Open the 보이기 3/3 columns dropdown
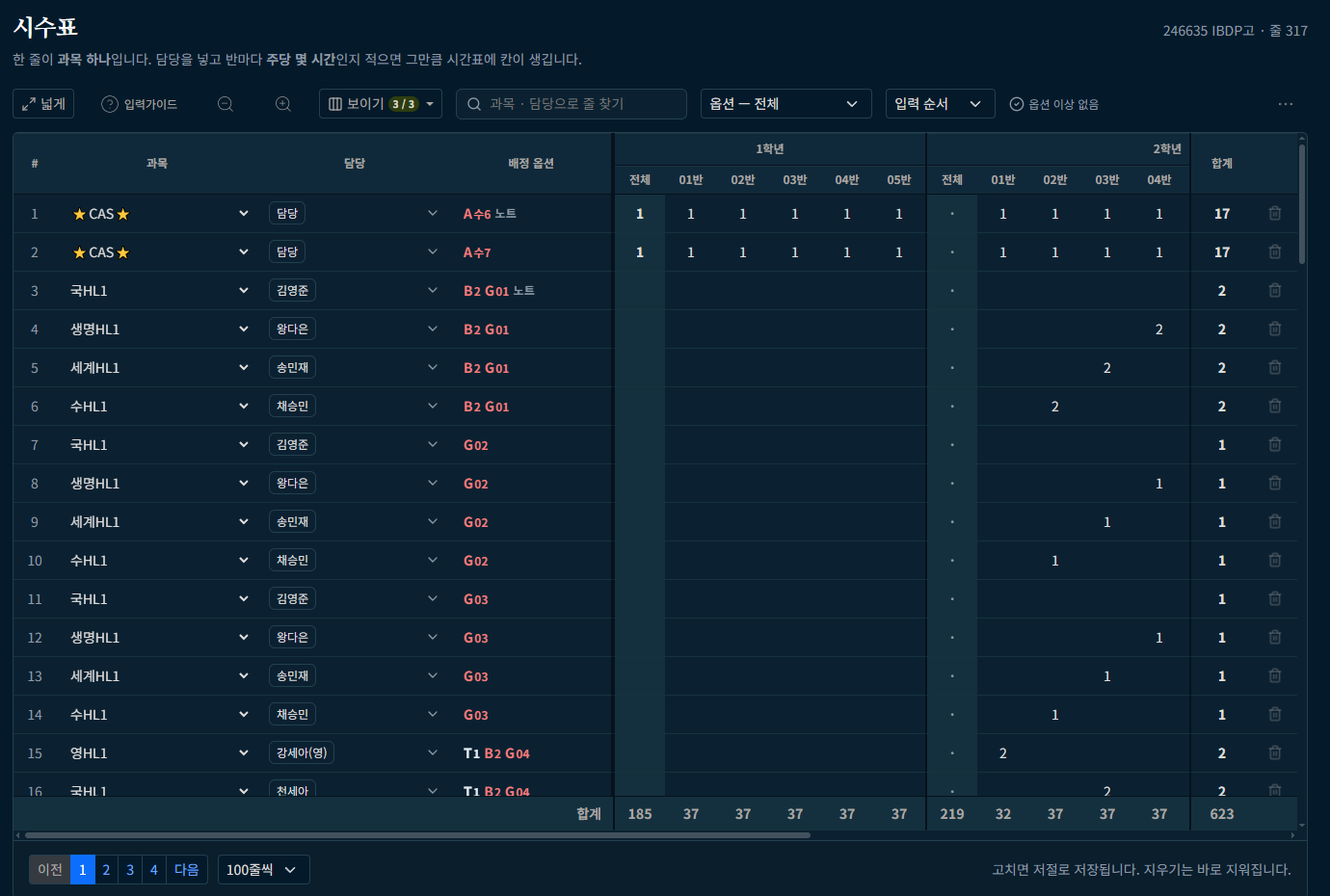This screenshot has height=896, width=1330. (x=381, y=104)
